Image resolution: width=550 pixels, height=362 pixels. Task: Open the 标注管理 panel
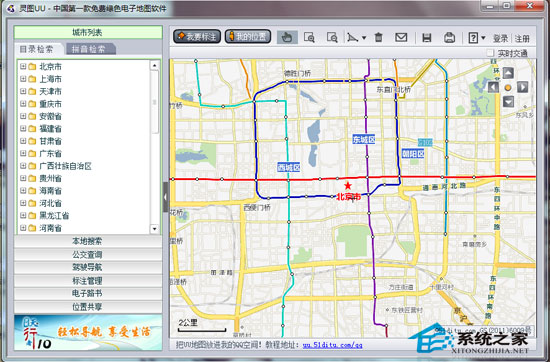pos(88,281)
